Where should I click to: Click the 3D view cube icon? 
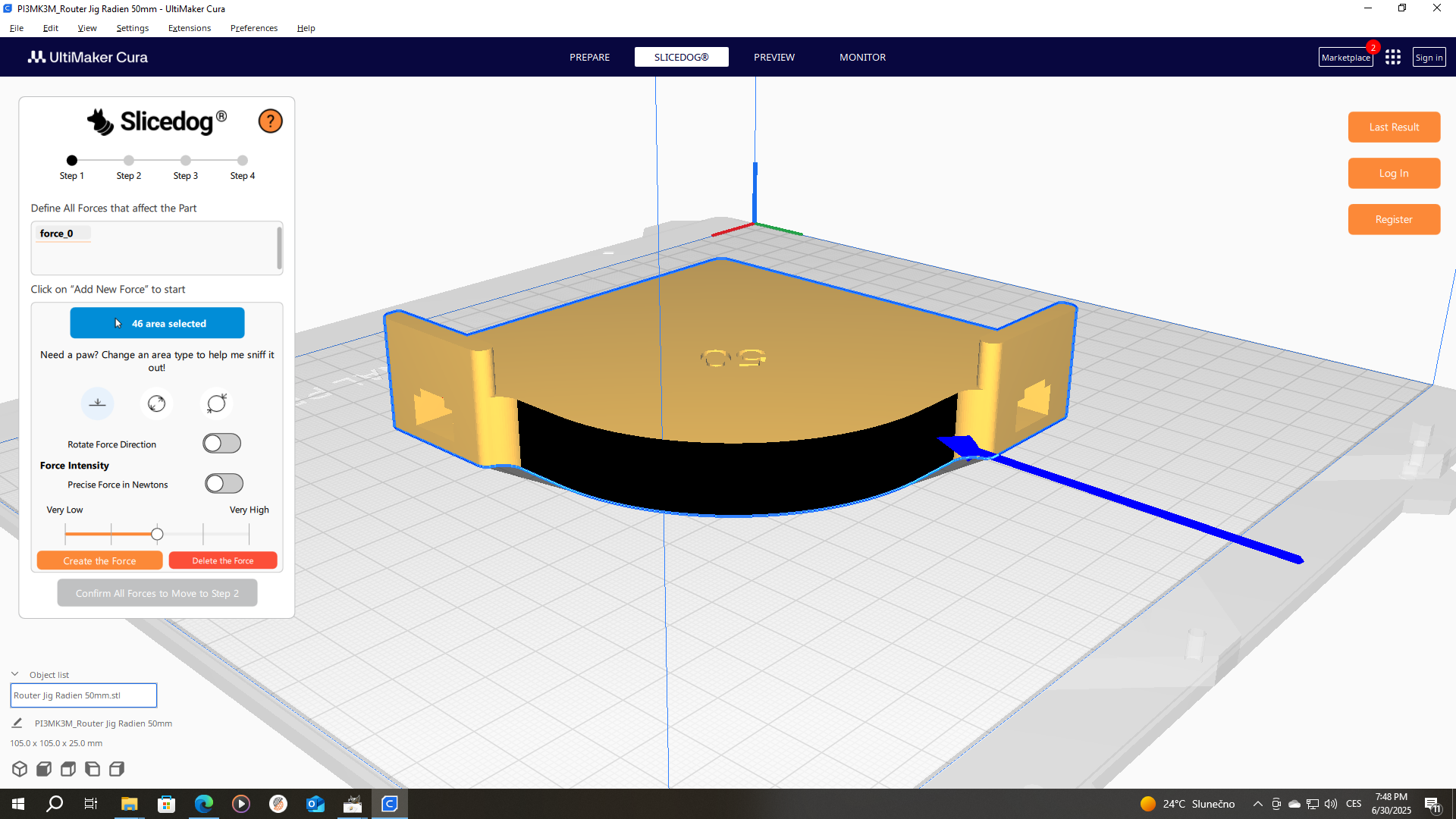[x=20, y=769]
